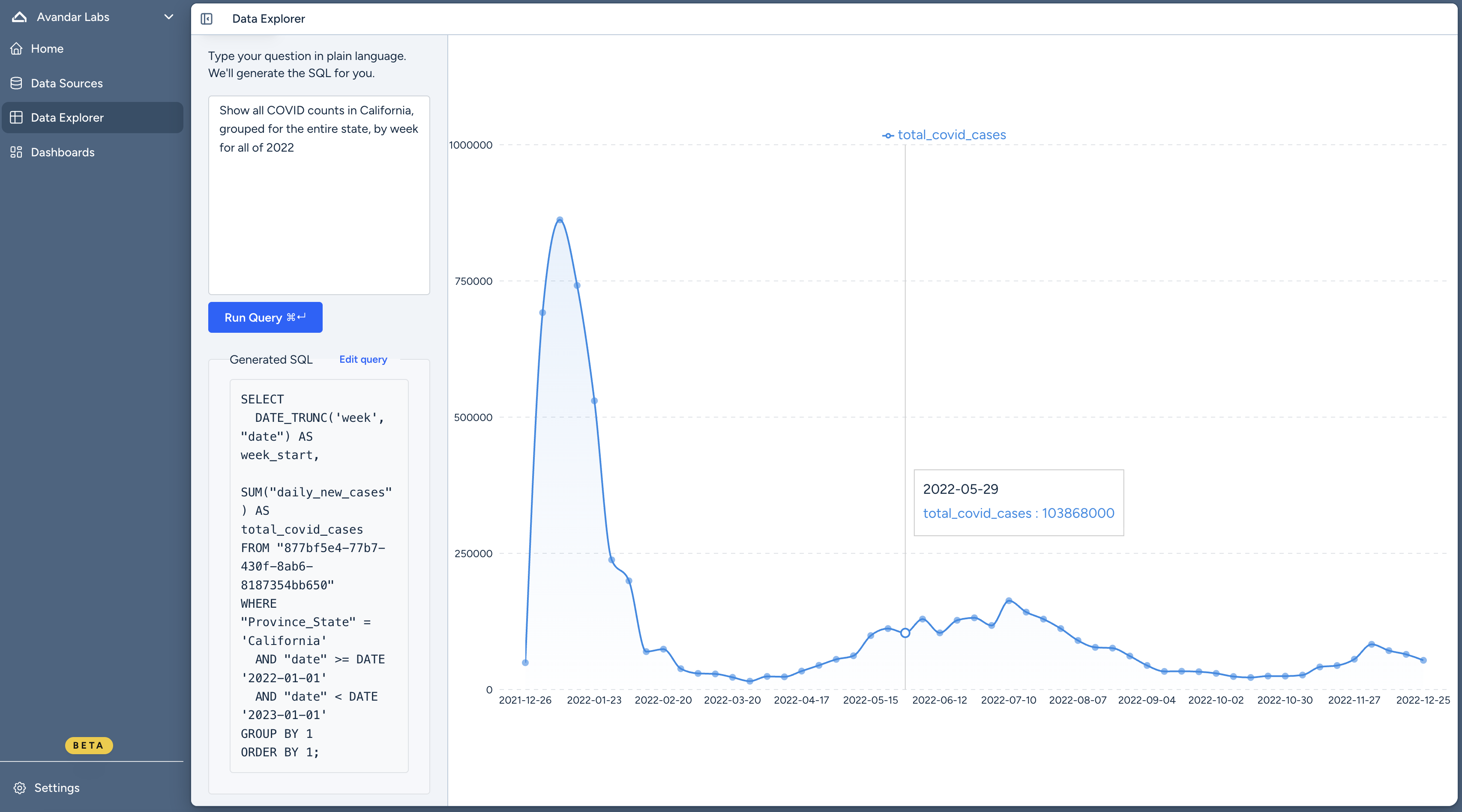
Task: Select Data Sources in the sidebar
Action: click(66, 83)
